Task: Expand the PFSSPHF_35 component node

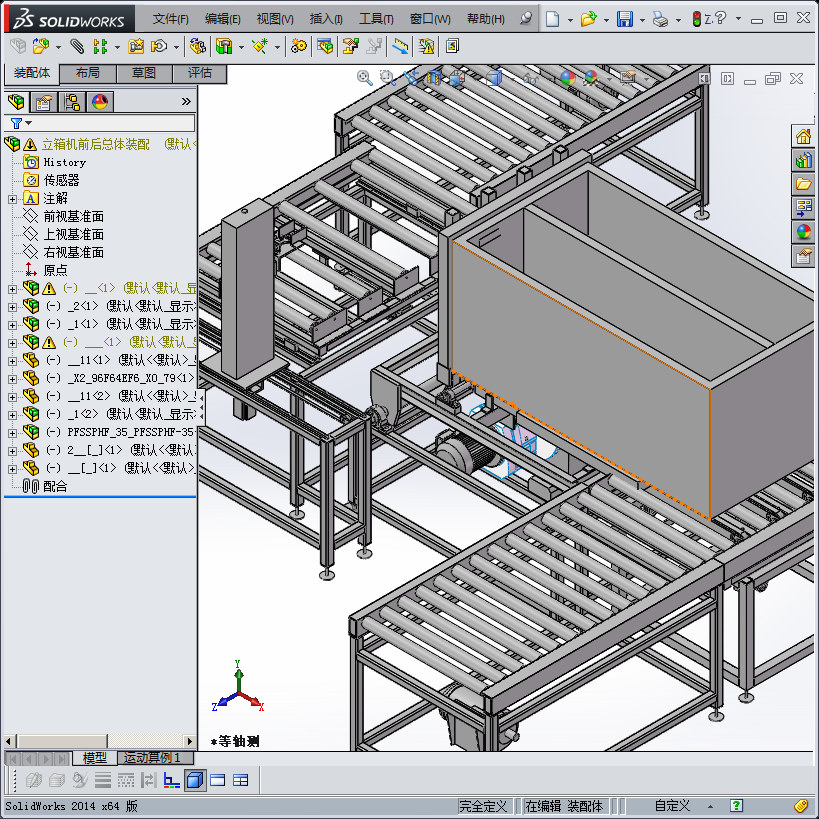Action: (x=12, y=432)
